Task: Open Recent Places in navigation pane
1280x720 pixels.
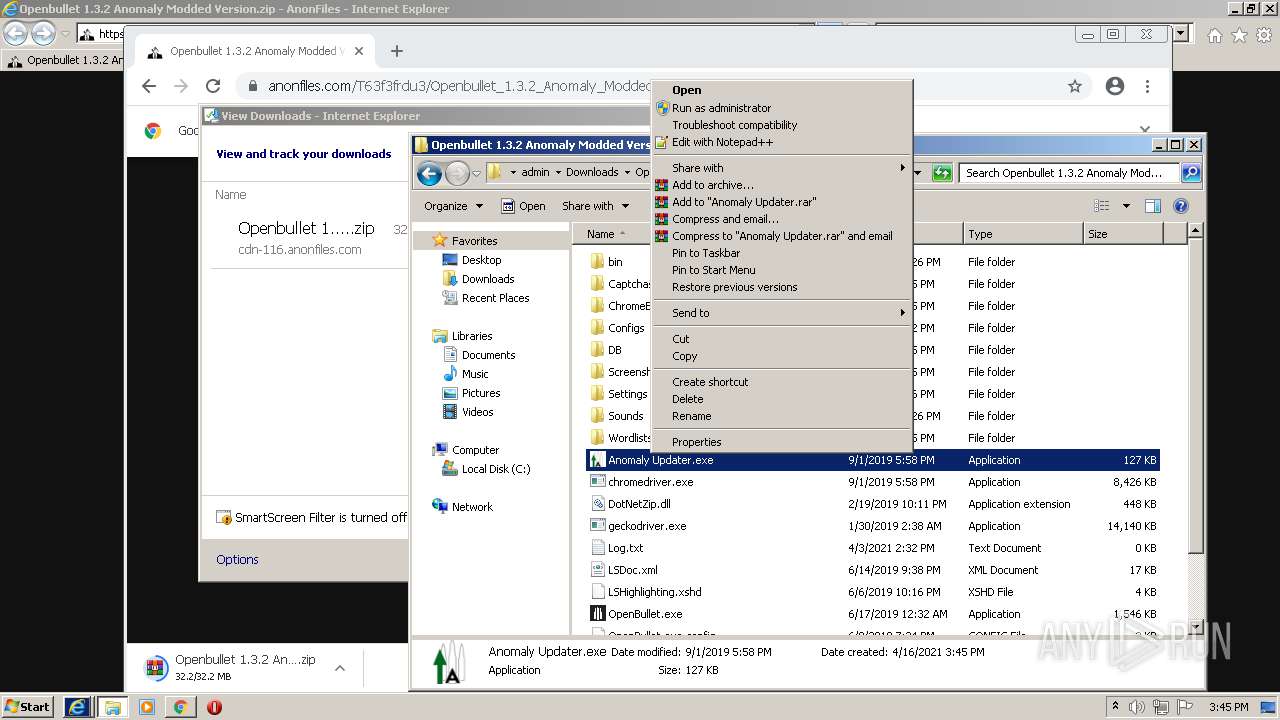Action: [x=495, y=298]
